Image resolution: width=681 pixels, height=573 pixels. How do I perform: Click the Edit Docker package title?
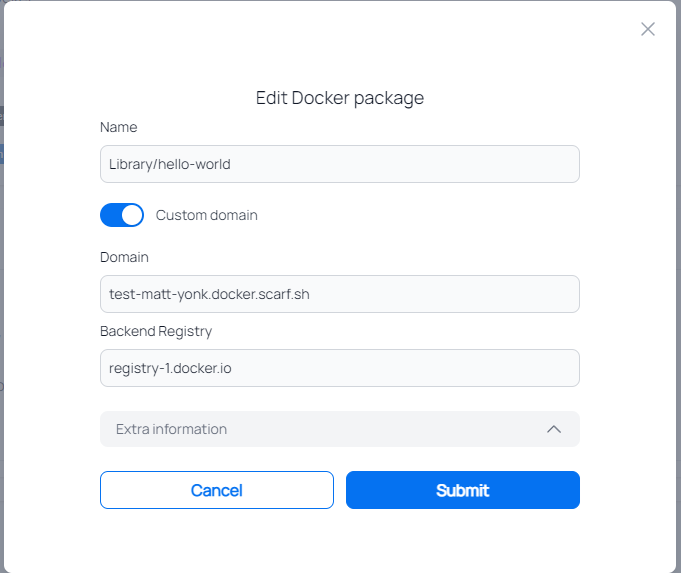[x=340, y=98]
